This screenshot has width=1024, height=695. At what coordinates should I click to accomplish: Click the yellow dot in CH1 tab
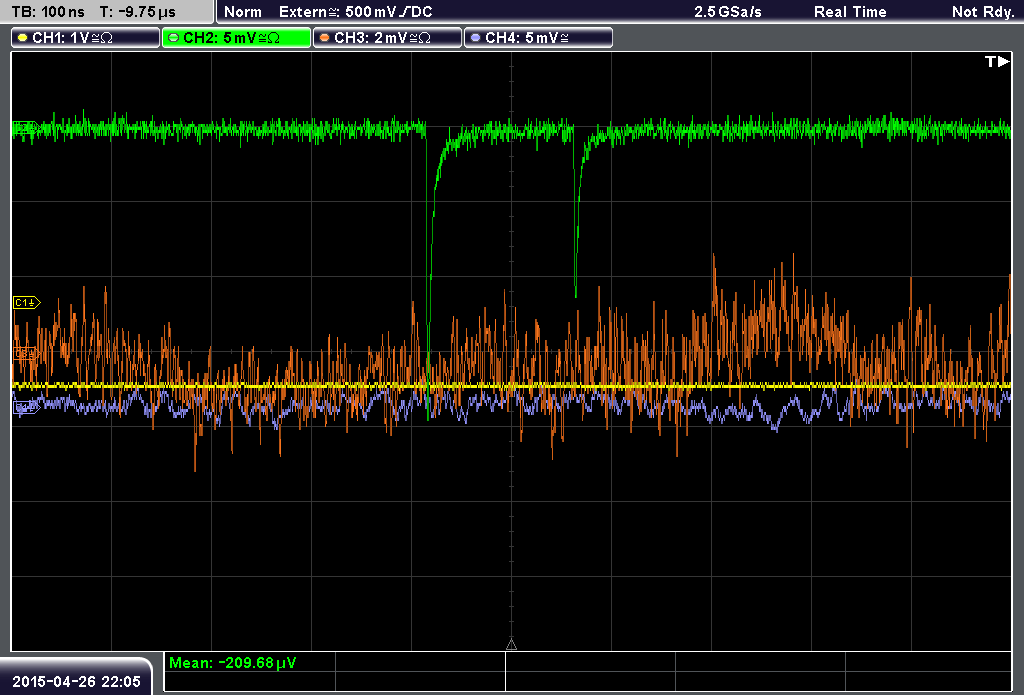coord(23,38)
